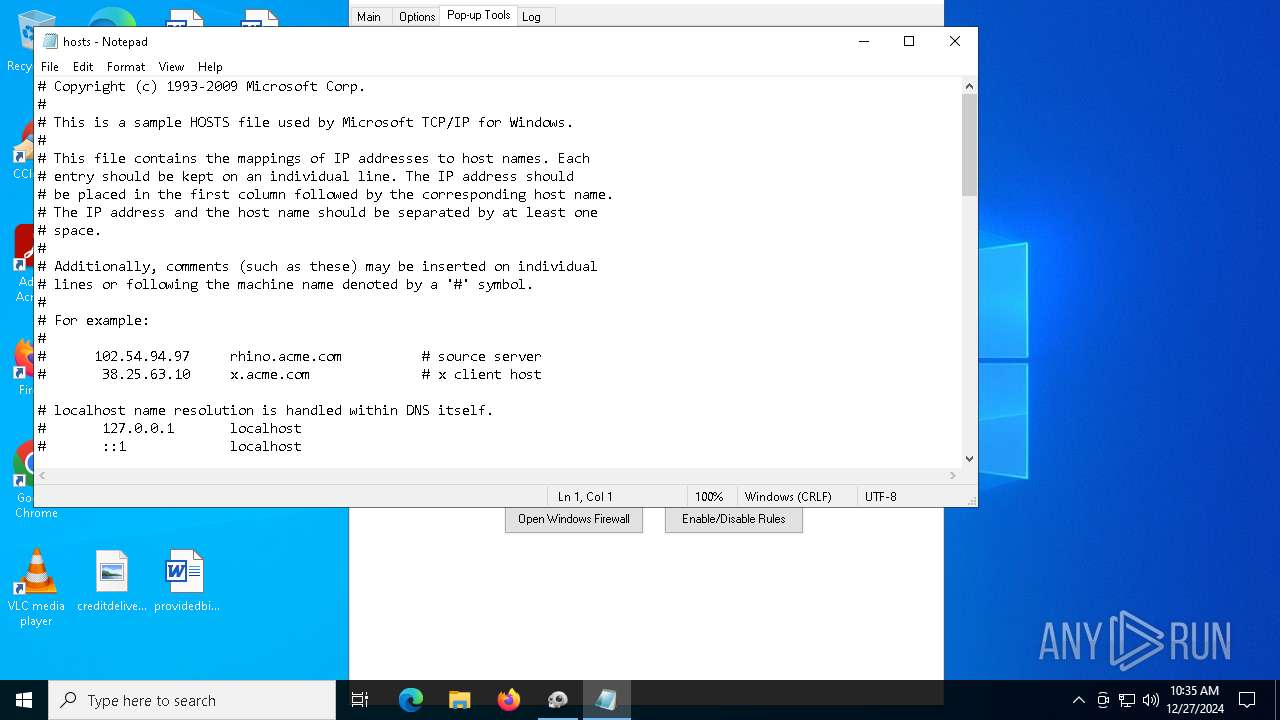Minimize the Notepad window
The height and width of the screenshot is (720, 1280).
(863, 41)
